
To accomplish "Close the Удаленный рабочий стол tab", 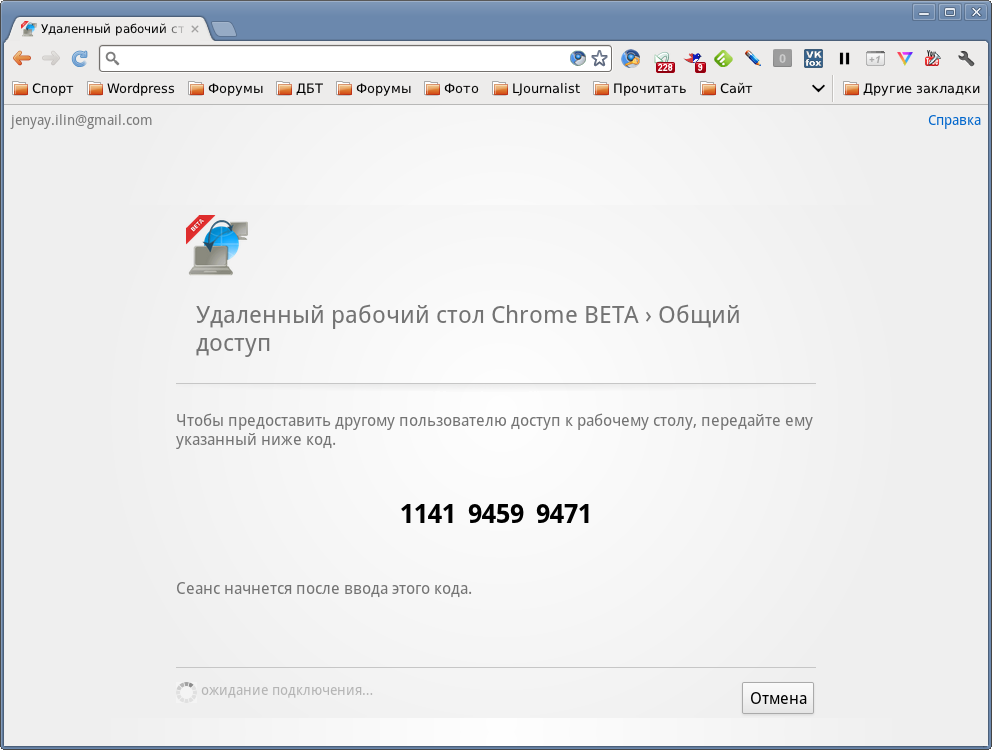I will click(195, 29).
